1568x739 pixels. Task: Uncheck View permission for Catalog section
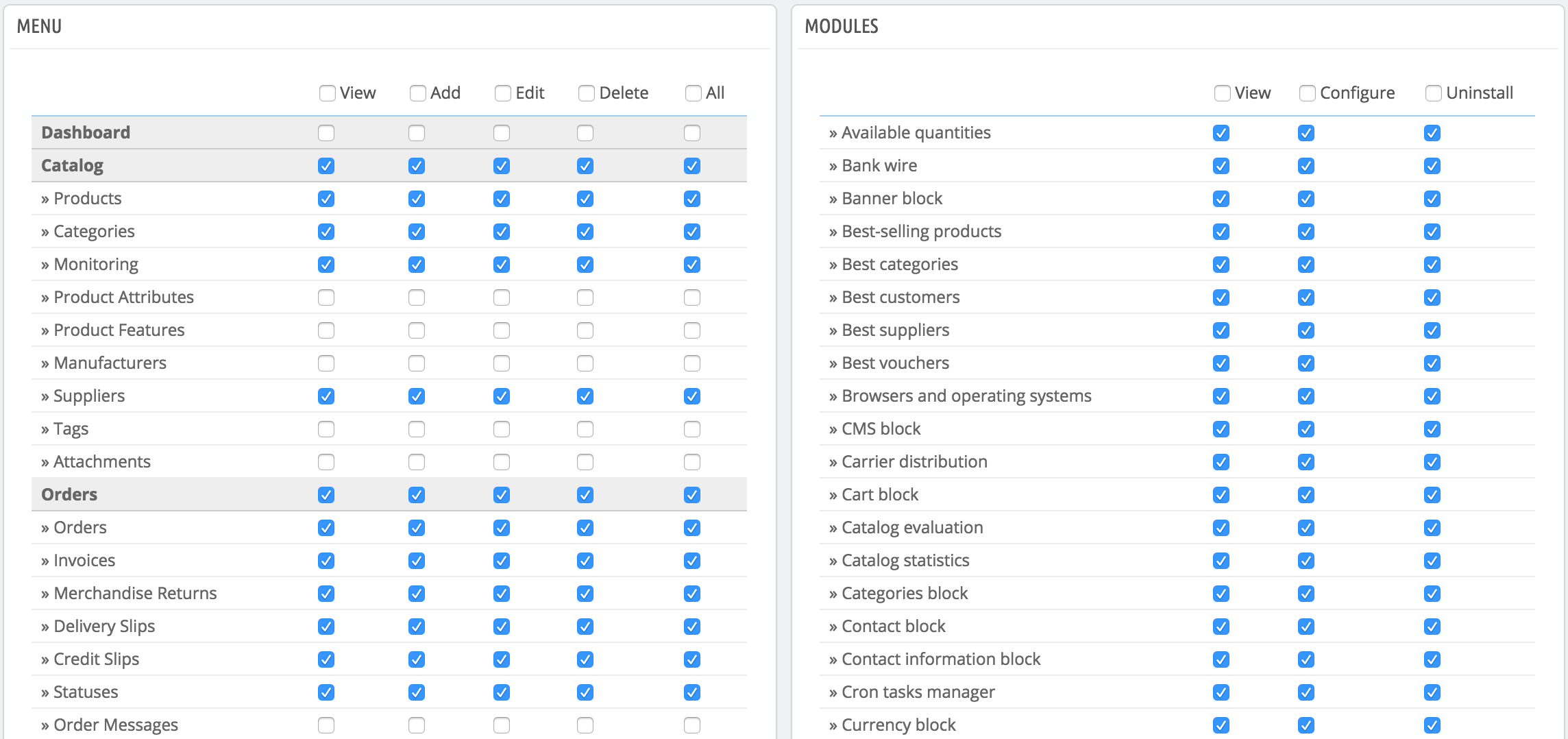click(326, 166)
